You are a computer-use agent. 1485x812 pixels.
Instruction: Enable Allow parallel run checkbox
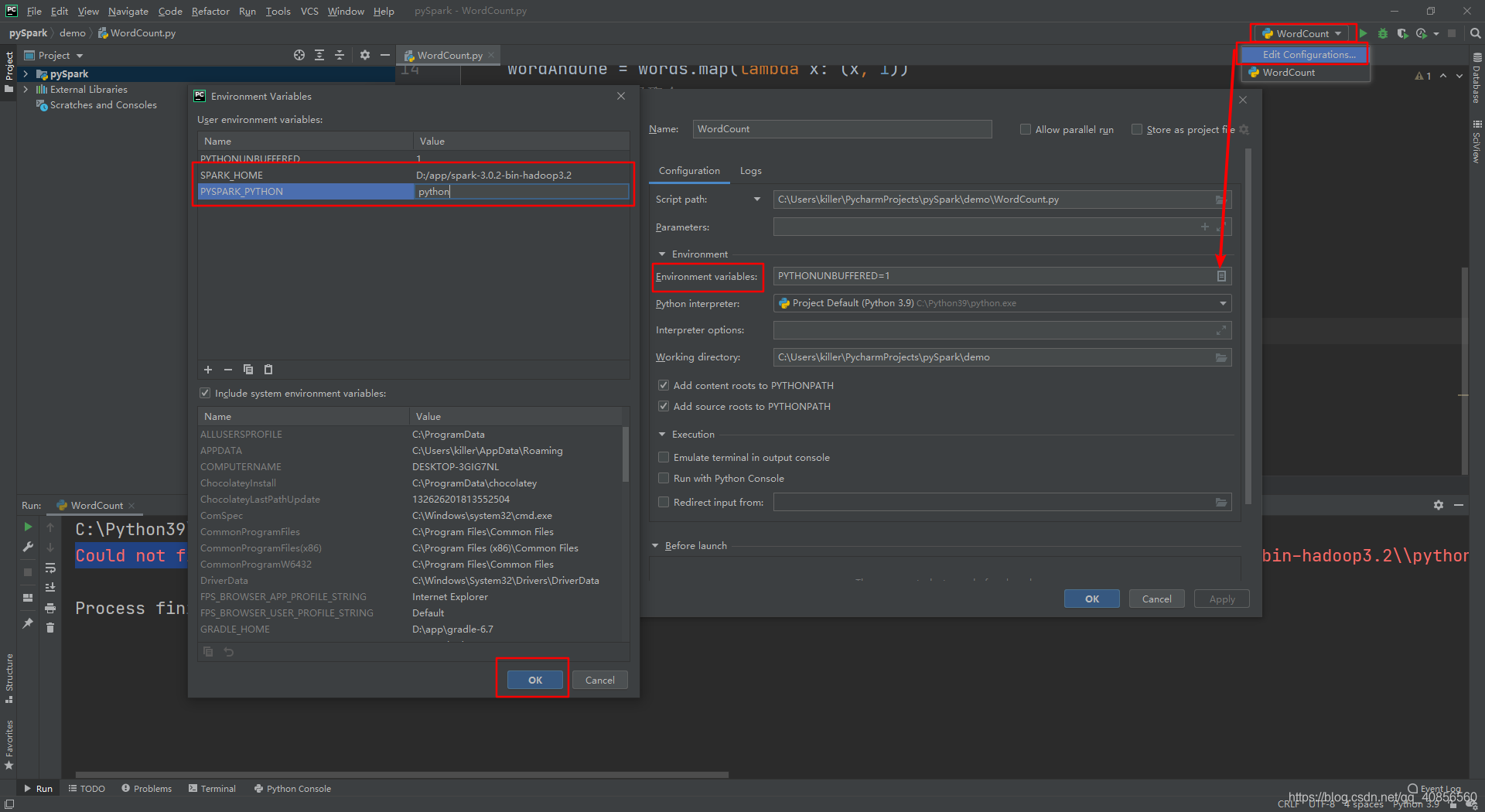coord(1026,129)
